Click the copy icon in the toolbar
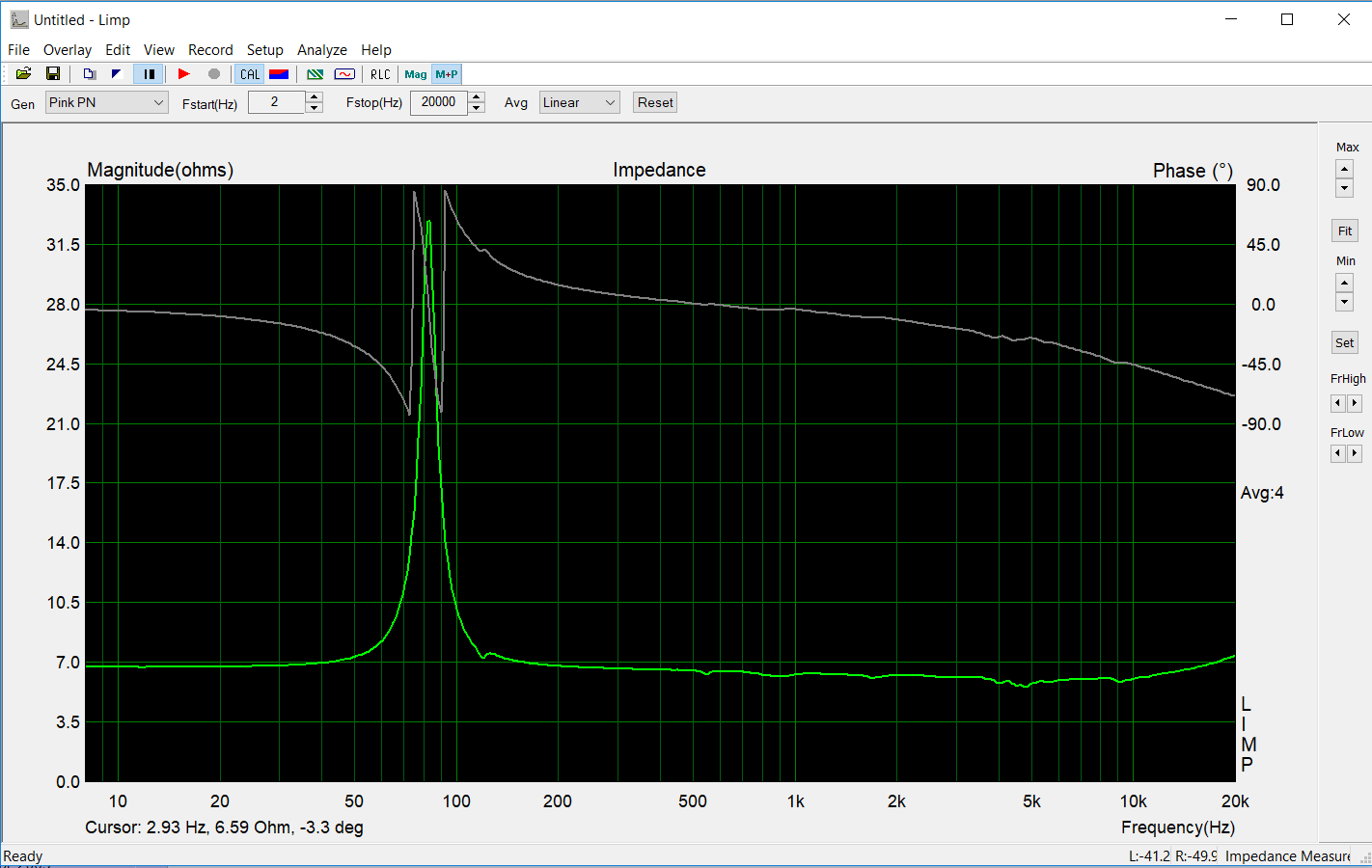 89,74
